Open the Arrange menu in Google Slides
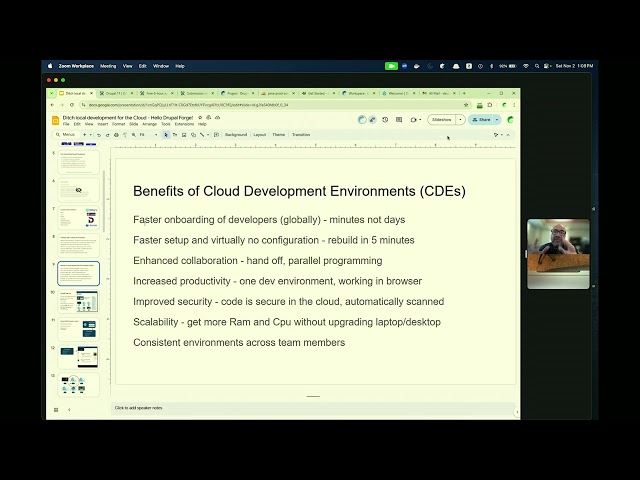The width and height of the screenshot is (640, 480). coord(149,124)
